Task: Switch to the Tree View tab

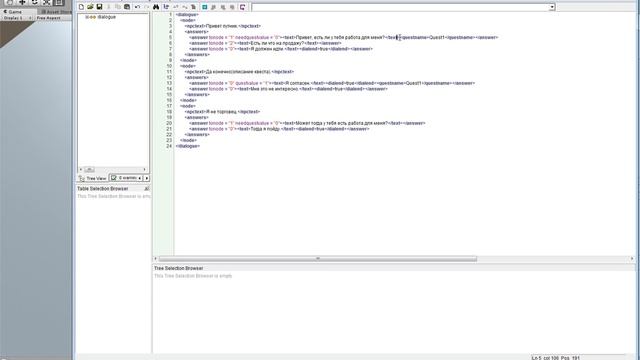Action: coord(92,178)
